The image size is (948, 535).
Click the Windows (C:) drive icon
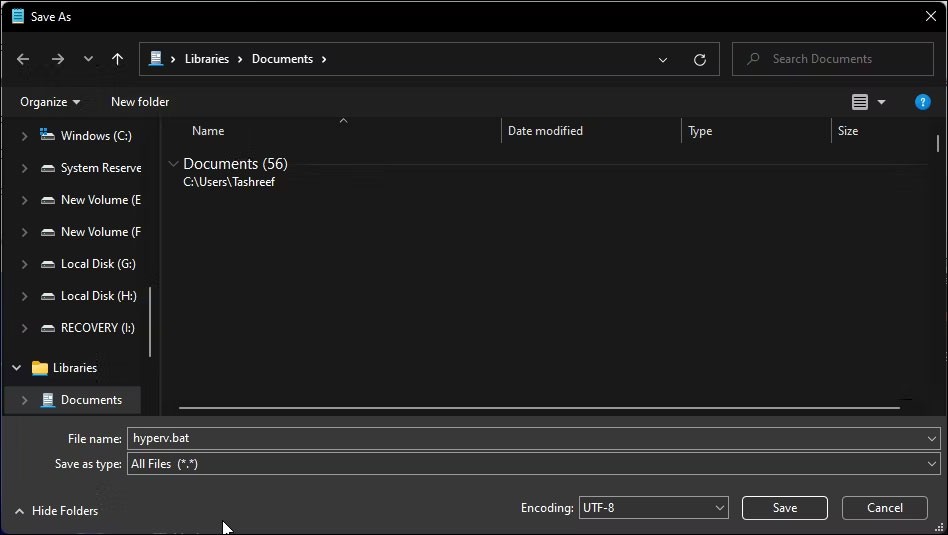tap(47, 136)
